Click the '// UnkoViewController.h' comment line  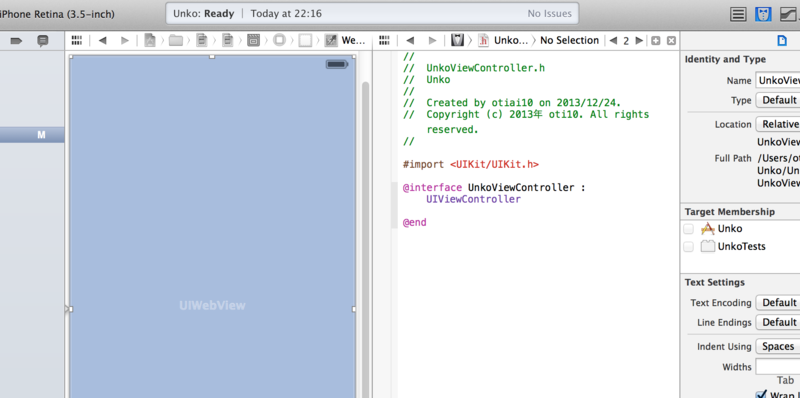pyautogui.click(x=474, y=68)
